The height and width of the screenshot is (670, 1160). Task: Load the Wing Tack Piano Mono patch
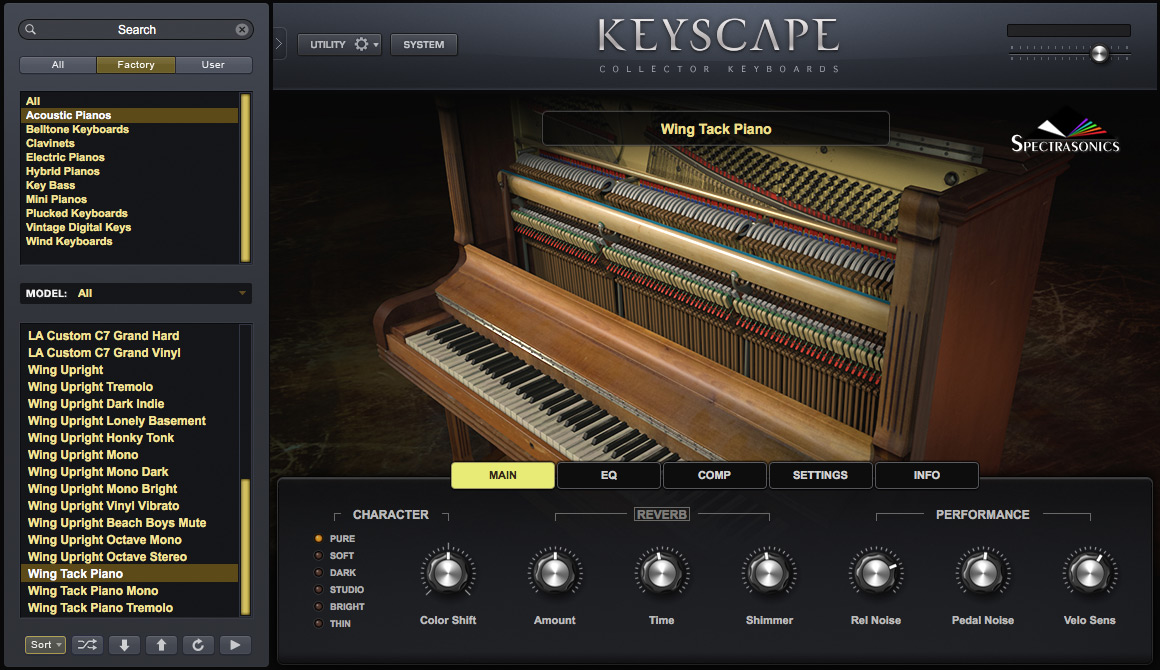pos(129,590)
